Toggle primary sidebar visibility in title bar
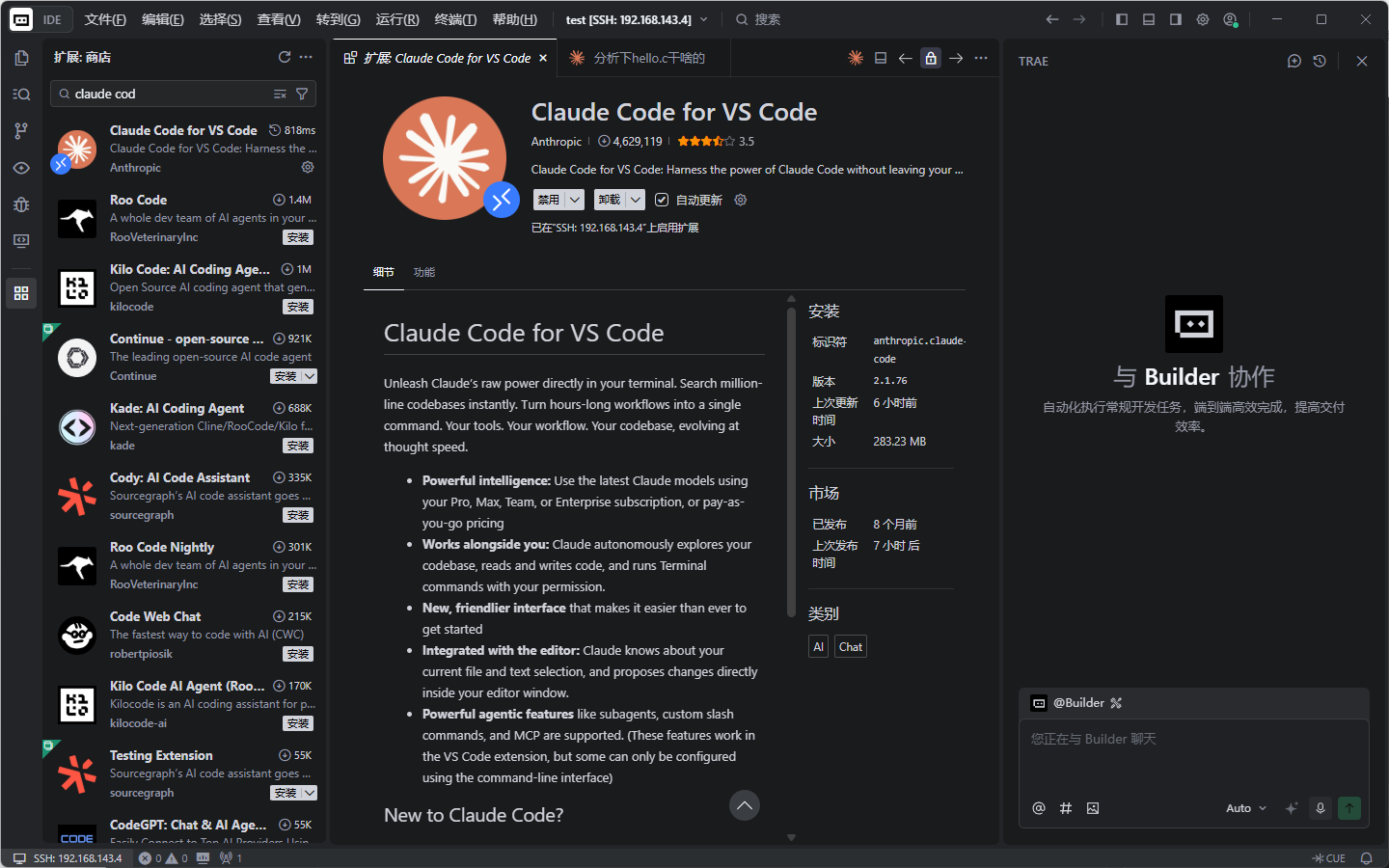Image resolution: width=1389 pixels, height=868 pixels. pos(1122,19)
